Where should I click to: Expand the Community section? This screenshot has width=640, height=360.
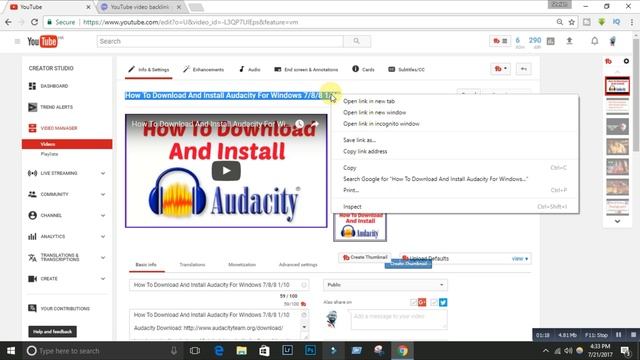103,194
